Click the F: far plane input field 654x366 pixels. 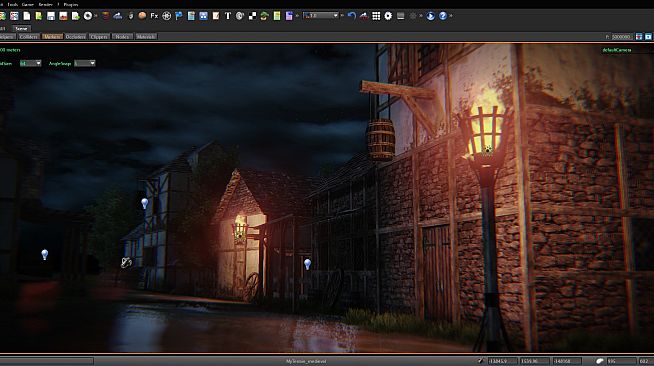[622, 37]
